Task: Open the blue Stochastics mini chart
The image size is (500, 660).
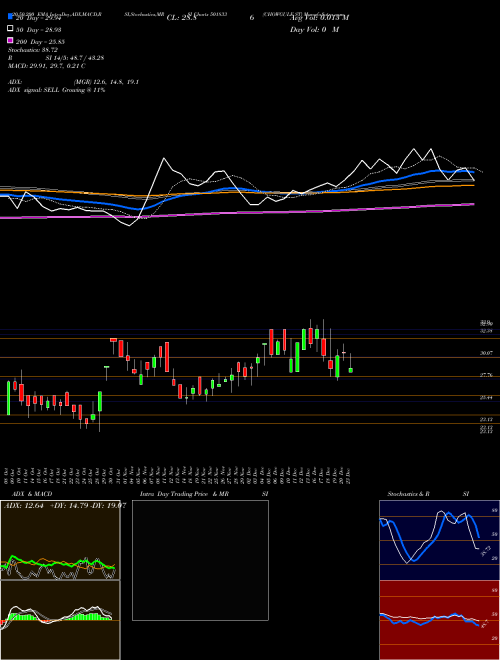Action: pyautogui.click(x=439, y=540)
